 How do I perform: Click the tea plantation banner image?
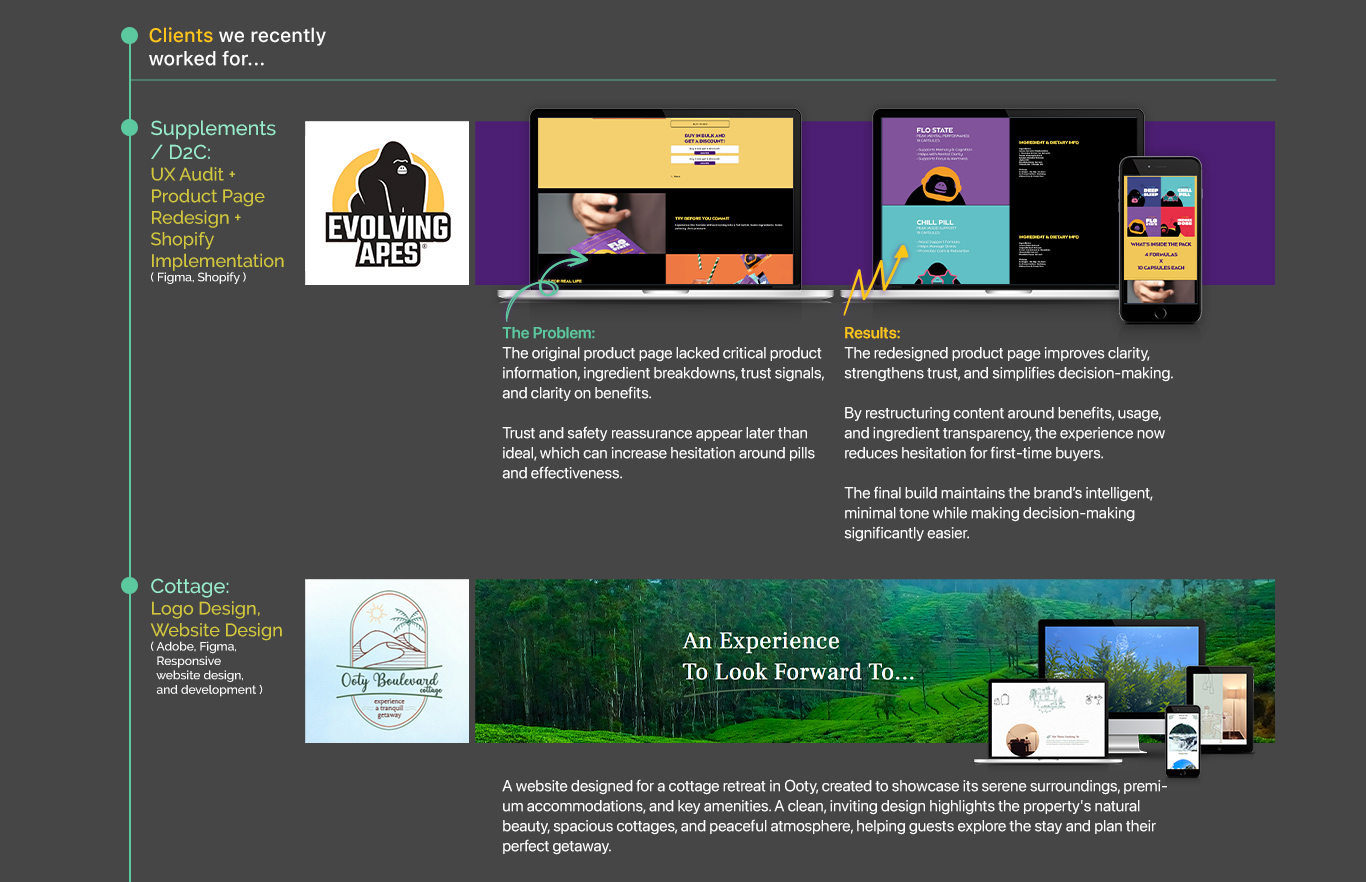(875, 661)
